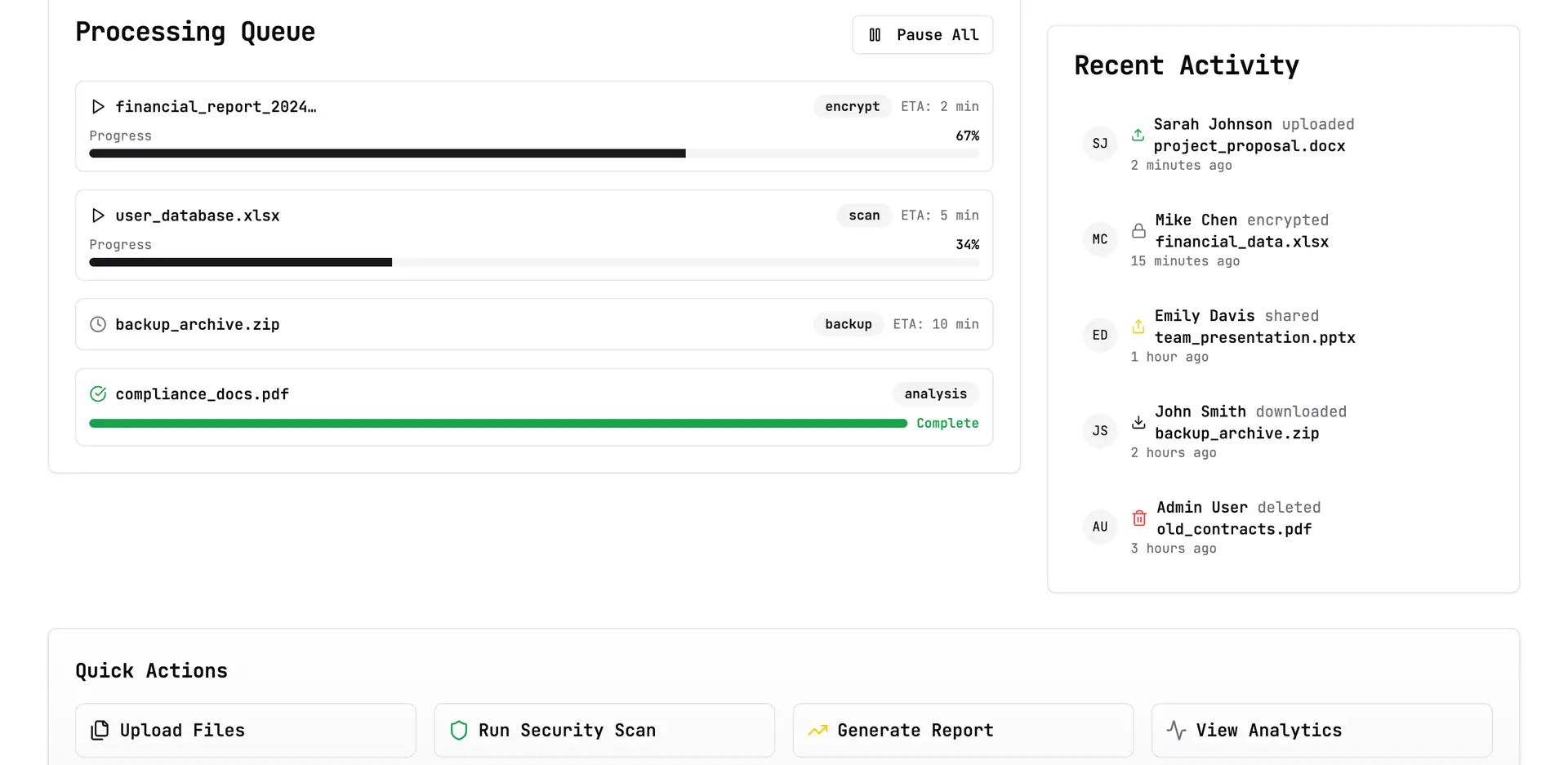
Task: Click the play icon next to user_database.xlsx
Action: pos(98,216)
